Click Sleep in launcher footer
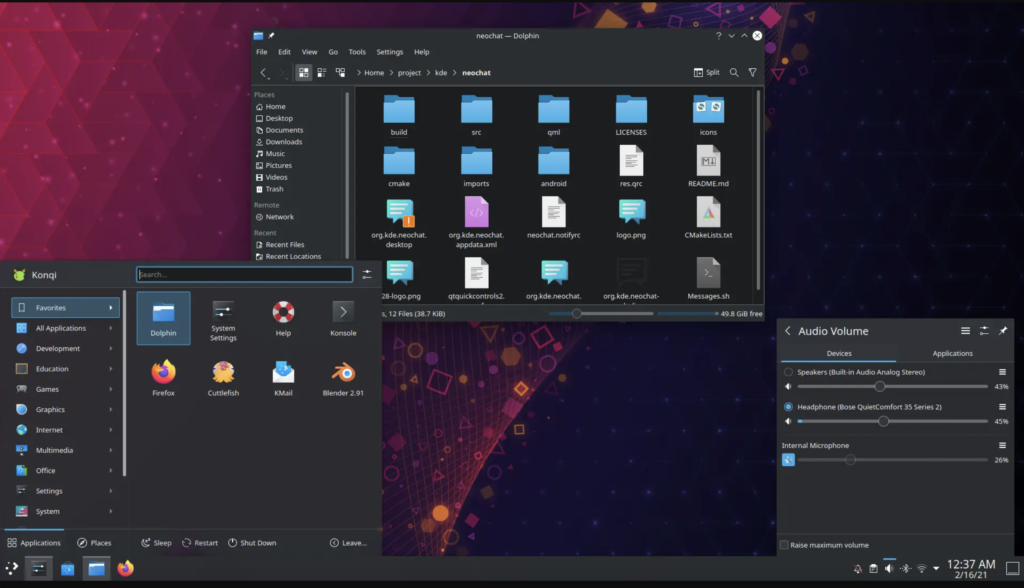The width and height of the screenshot is (1024, 588). (x=157, y=543)
